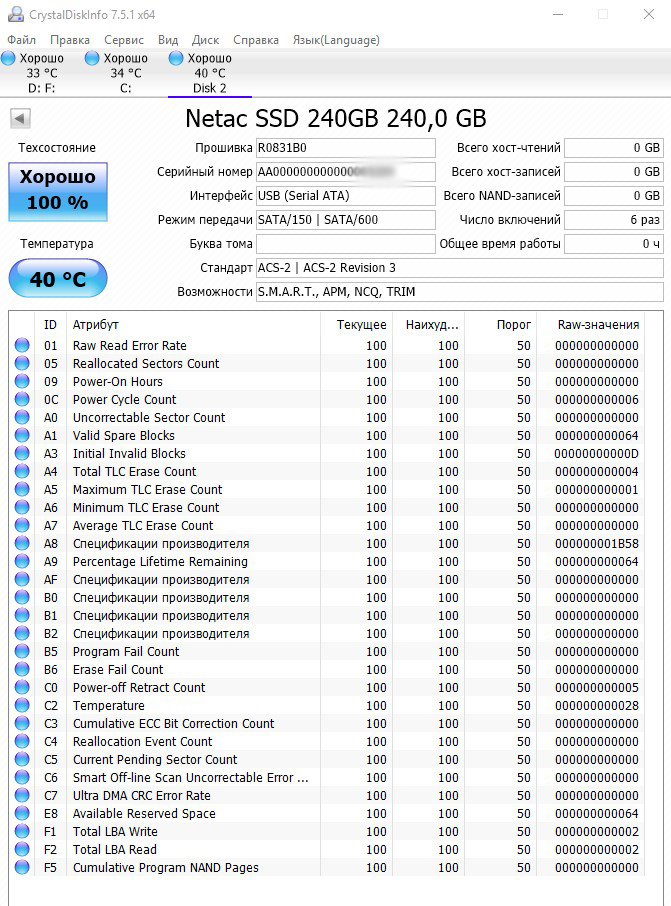Screen dimensions: 671x906
Task: Click status icon for Power-off Retract Count
Action: pyautogui.click(x=22, y=688)
